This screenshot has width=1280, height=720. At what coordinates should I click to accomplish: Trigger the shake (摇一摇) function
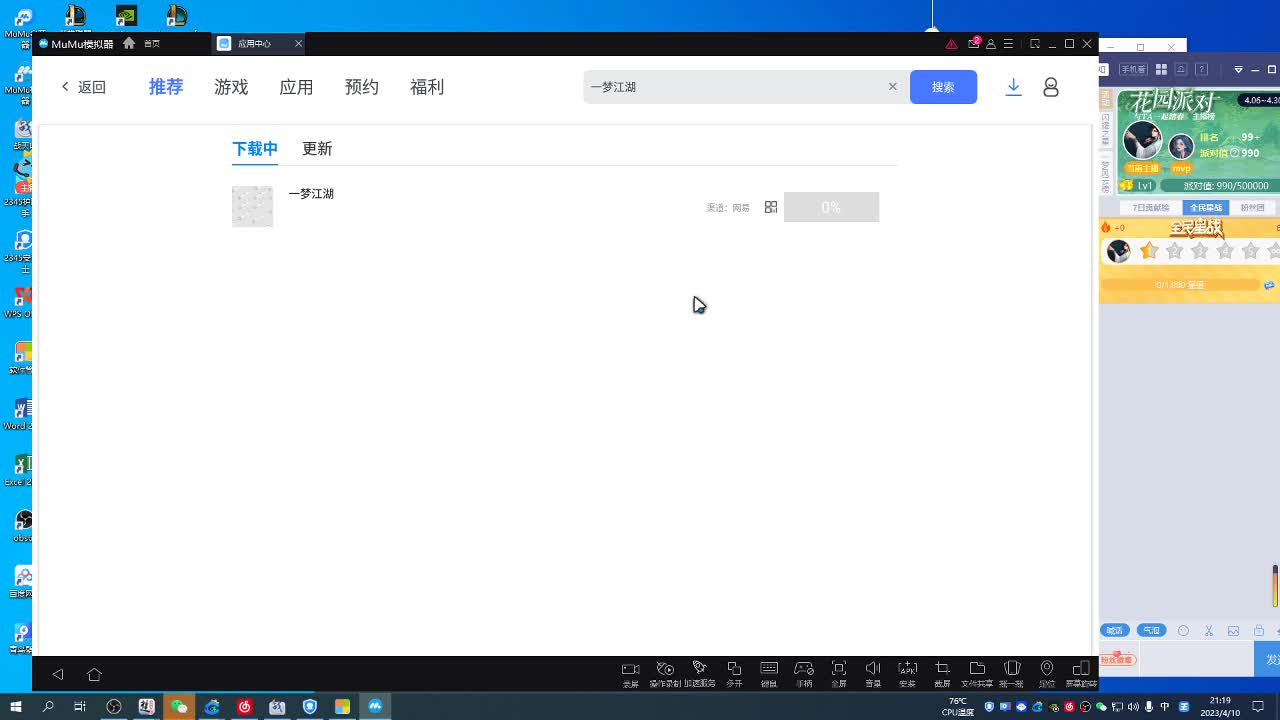[x=1012, y=674]
